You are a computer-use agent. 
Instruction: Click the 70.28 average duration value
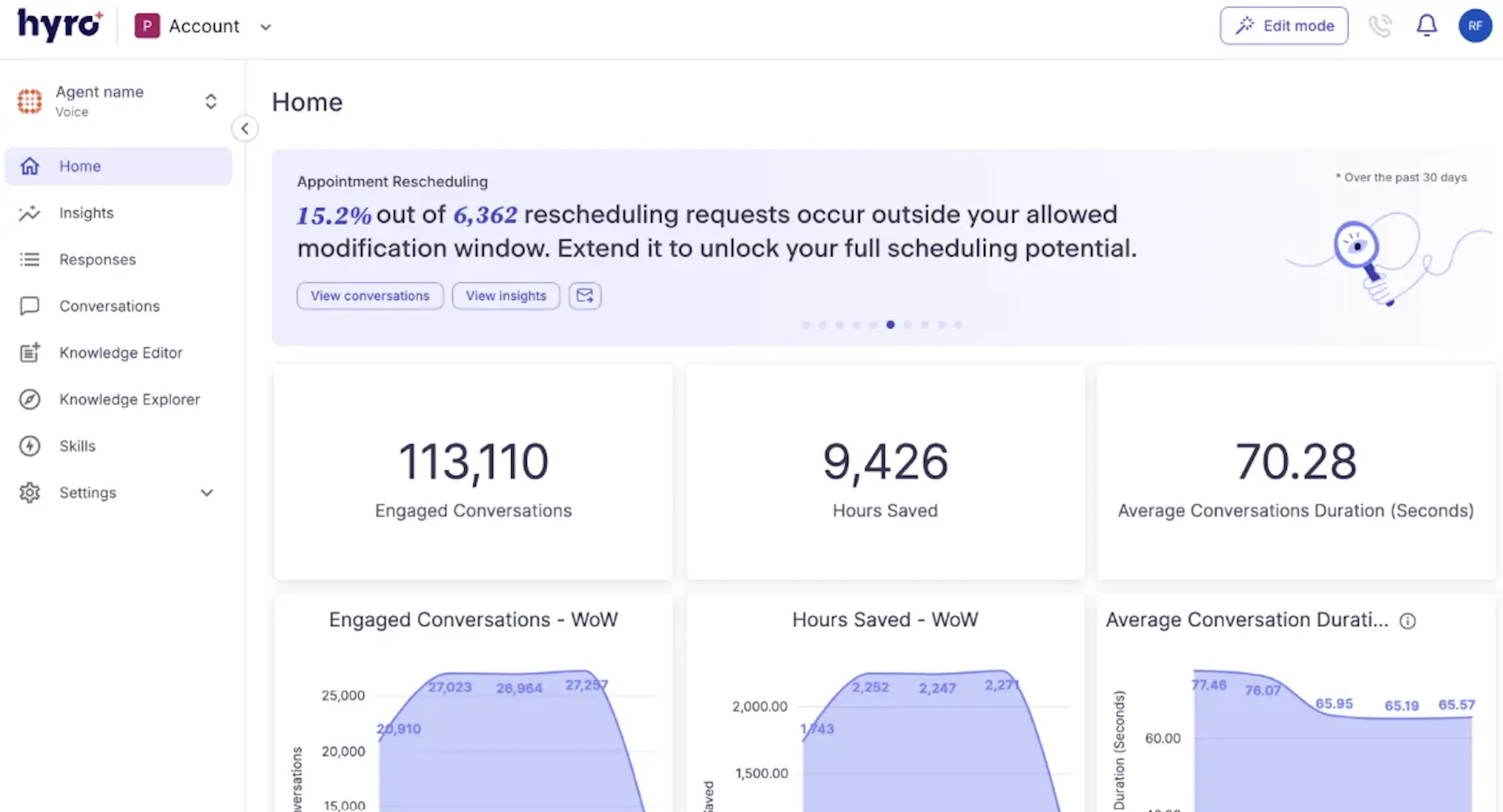1296,462
